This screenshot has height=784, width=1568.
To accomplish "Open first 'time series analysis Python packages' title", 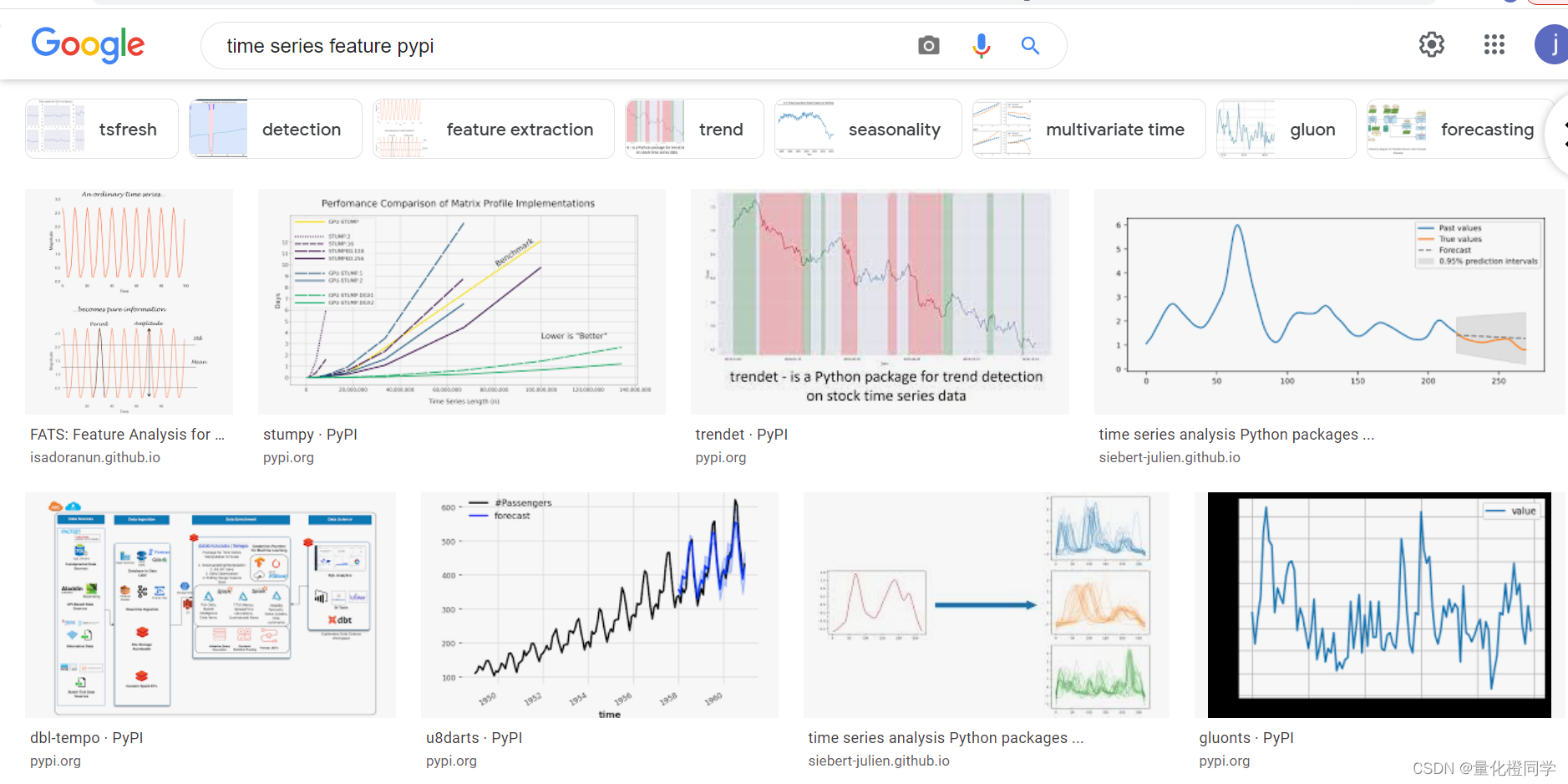I will (x=1236, y=435).
